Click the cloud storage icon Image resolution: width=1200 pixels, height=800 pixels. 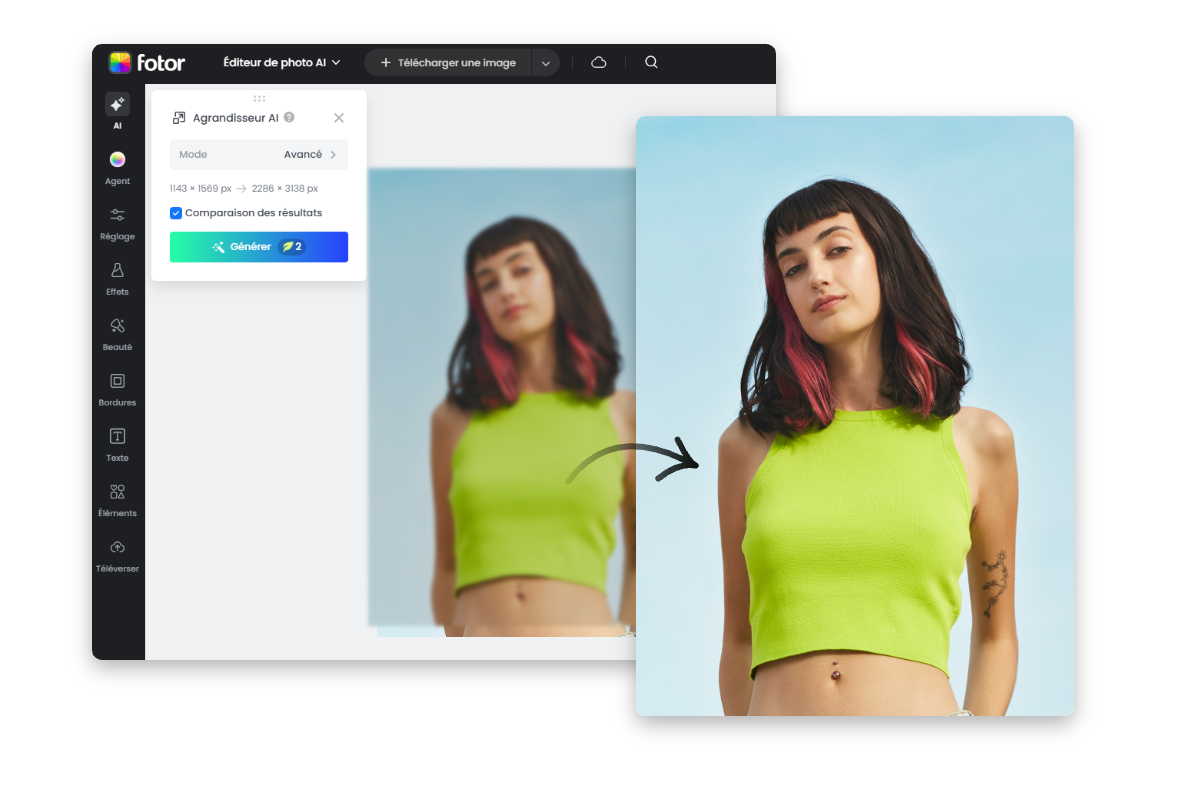coord(599,62)
